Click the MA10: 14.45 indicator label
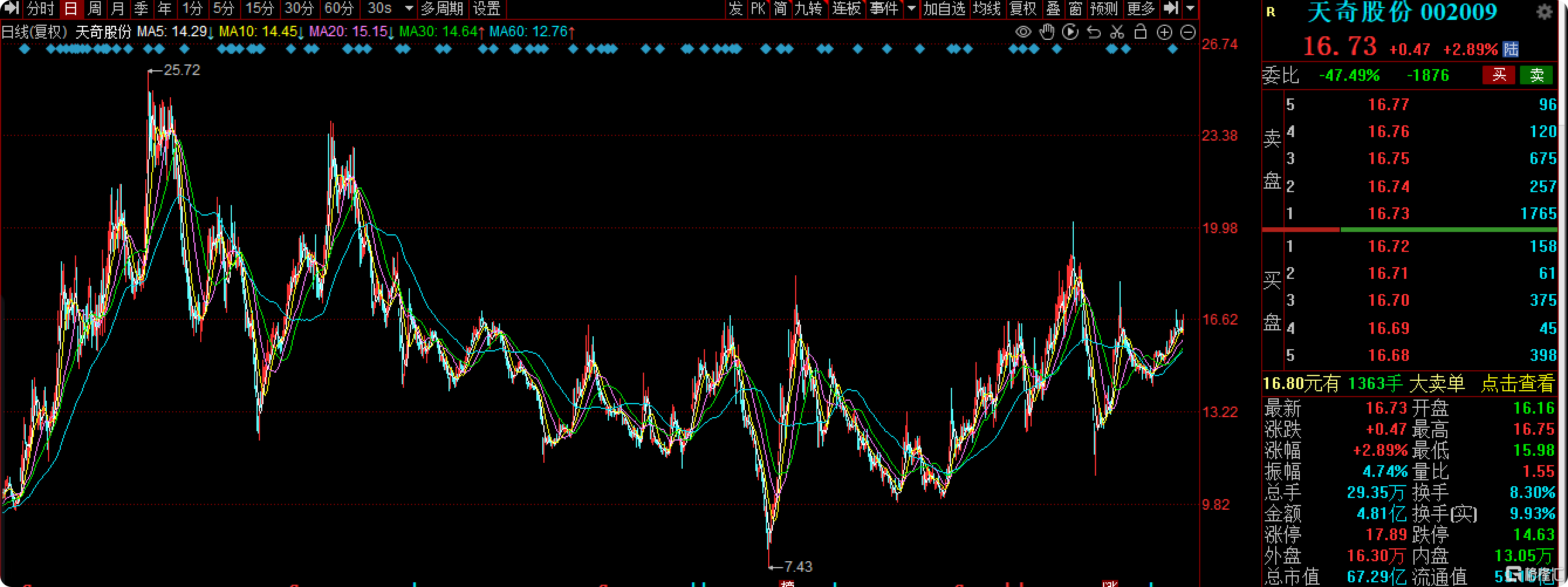This screenshot has height=587, width=1568. click(261, 31)
